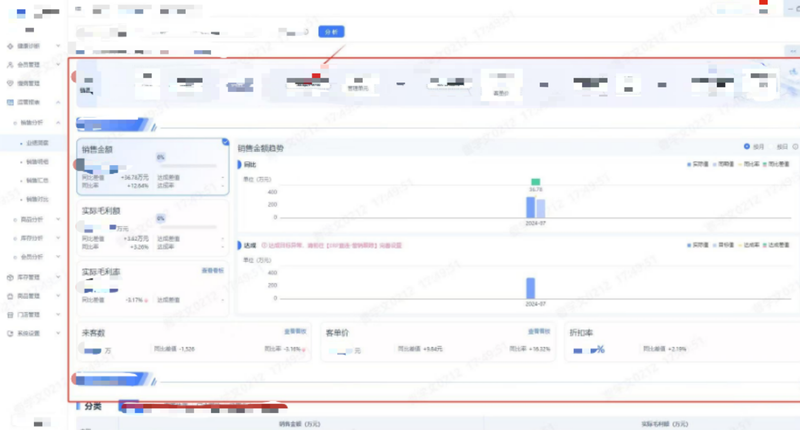The width and height of the screenshot is (800, 430).
Task: Expand the 商品分析 submenu chevron
Action: coord(58,219)
